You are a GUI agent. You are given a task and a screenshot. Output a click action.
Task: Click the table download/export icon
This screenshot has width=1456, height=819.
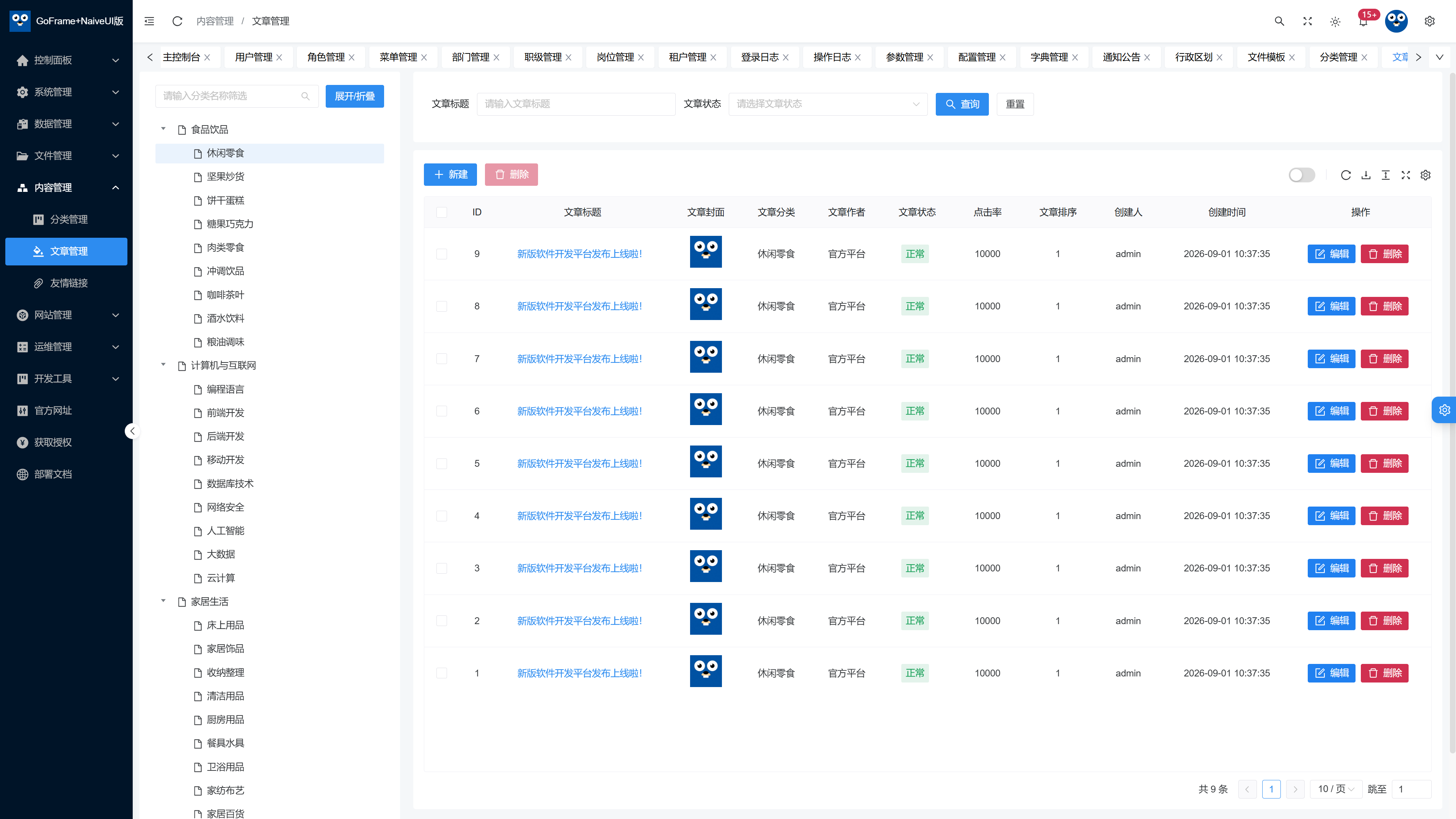[1365, 175]
